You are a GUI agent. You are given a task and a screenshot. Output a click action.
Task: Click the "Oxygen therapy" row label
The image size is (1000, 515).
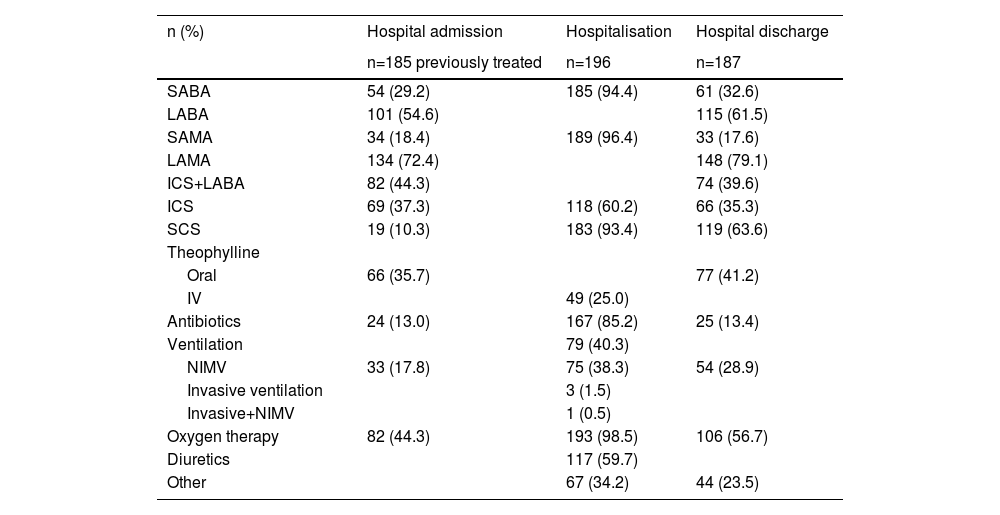[x=223, y=437]
